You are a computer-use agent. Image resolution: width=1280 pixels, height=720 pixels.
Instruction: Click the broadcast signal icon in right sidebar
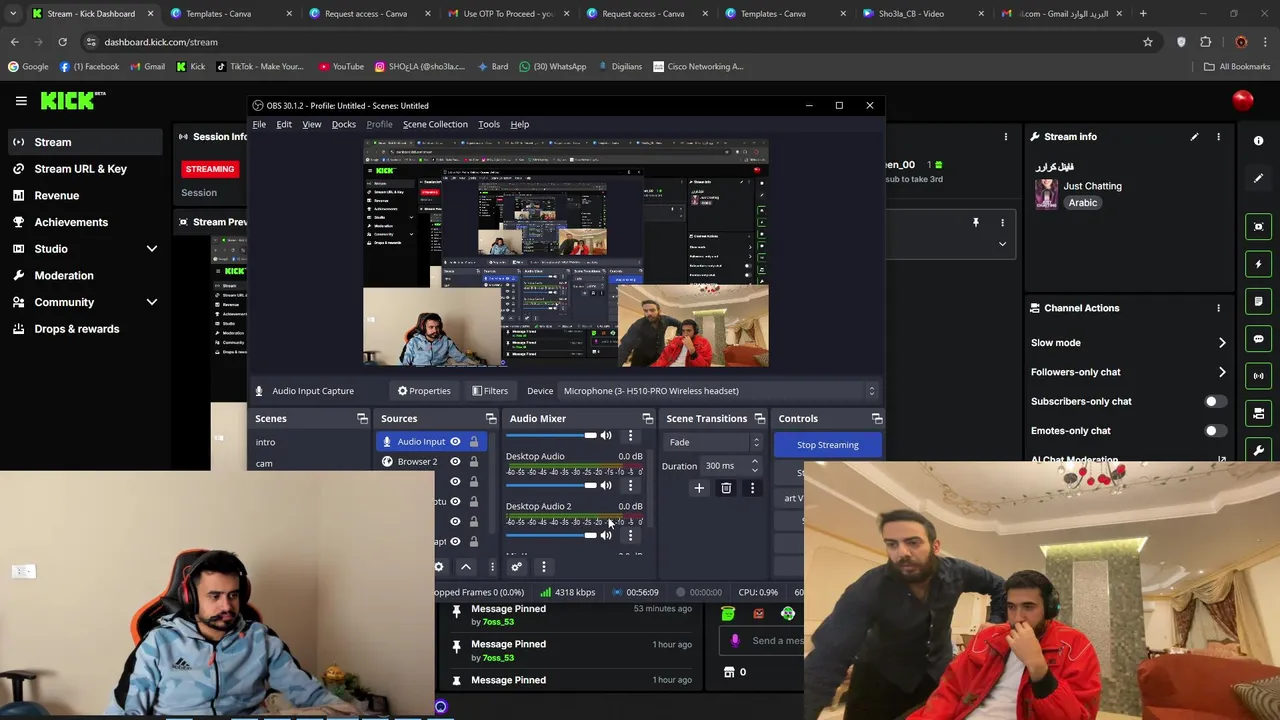[1259, 376]
